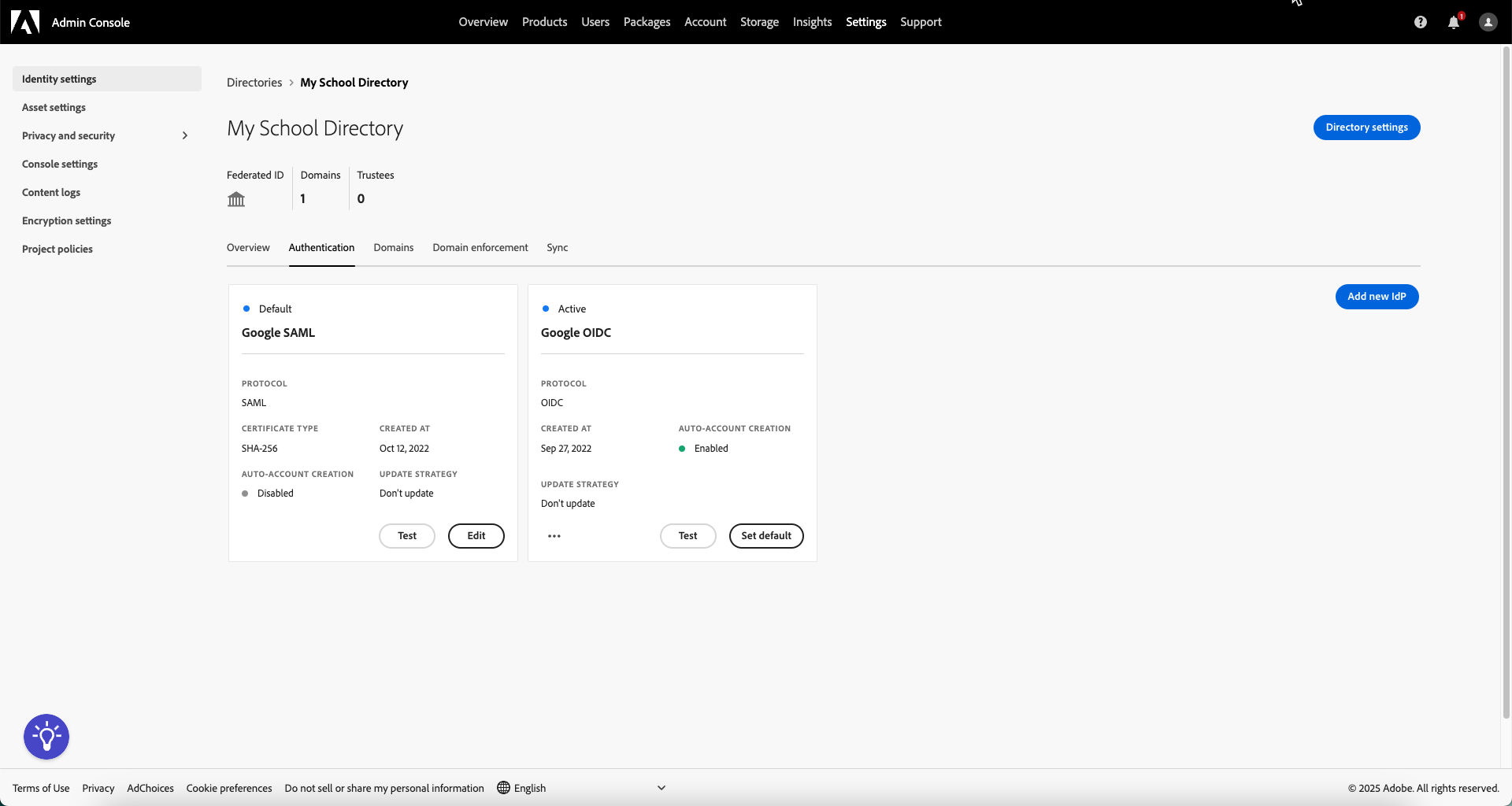Image resolution: width=1512 pixels, height=806 pixels.
Task: Open Do not sell personal information link
Action: coord(384,788)
